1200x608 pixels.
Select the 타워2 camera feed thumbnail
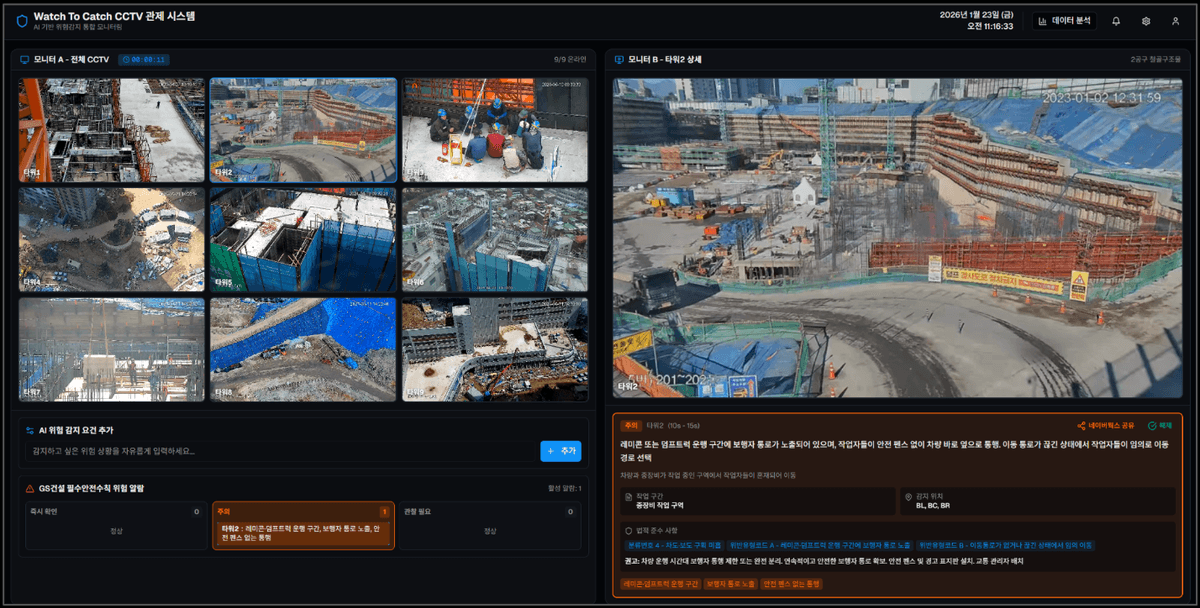[303, 130]
